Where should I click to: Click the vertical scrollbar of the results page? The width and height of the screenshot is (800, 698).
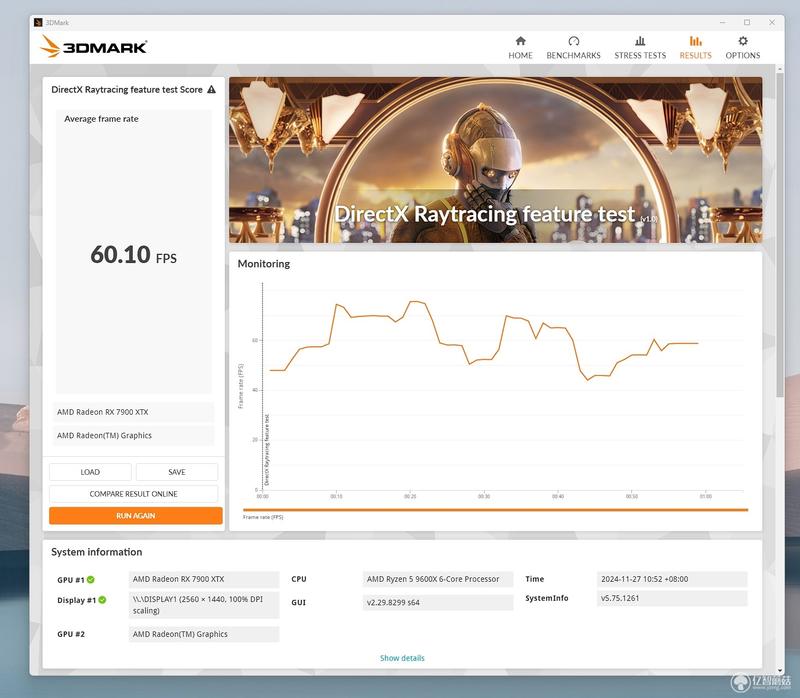click(x=780, y=235)
